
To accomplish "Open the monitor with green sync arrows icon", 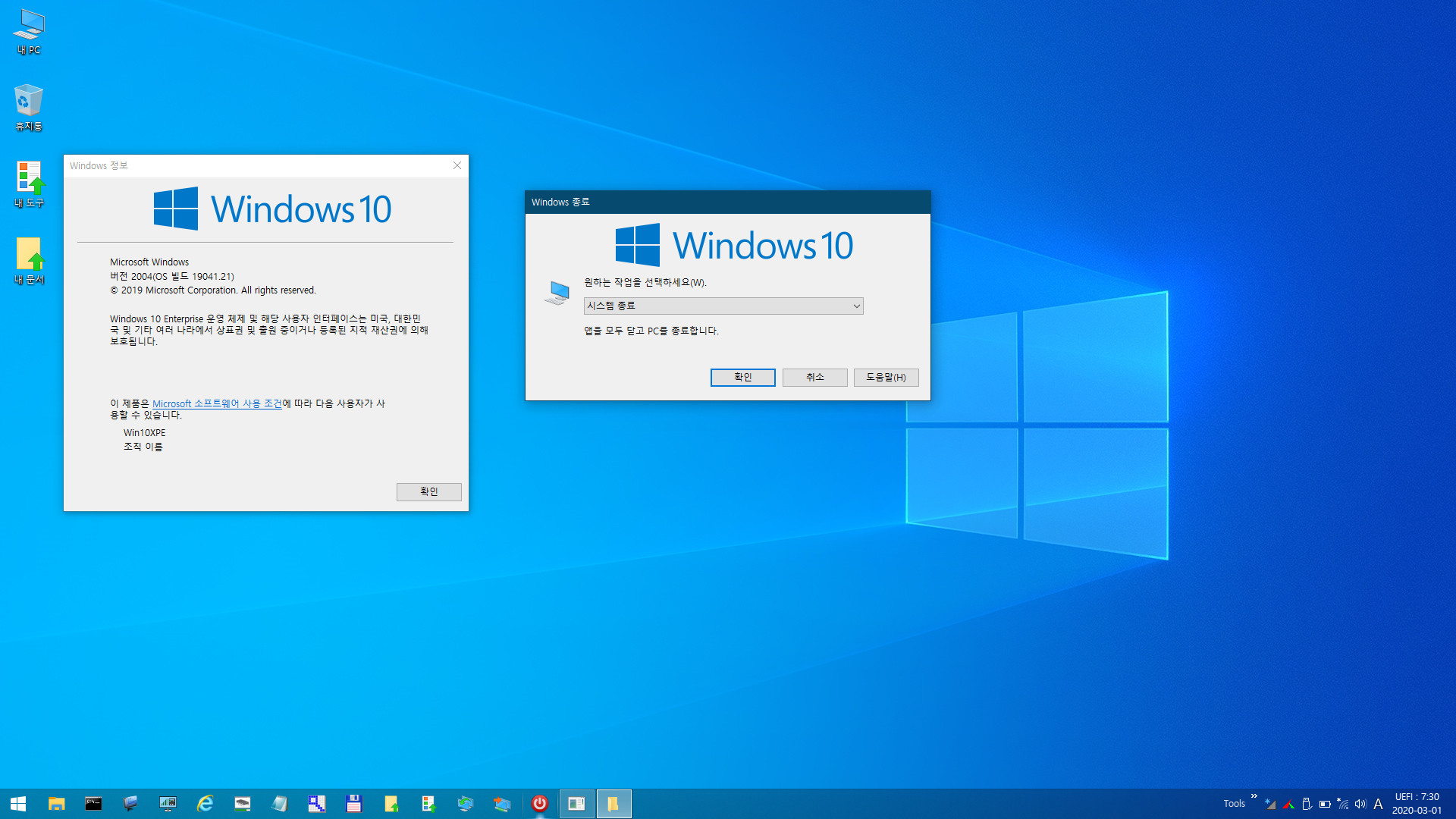I will pos(465,804).
